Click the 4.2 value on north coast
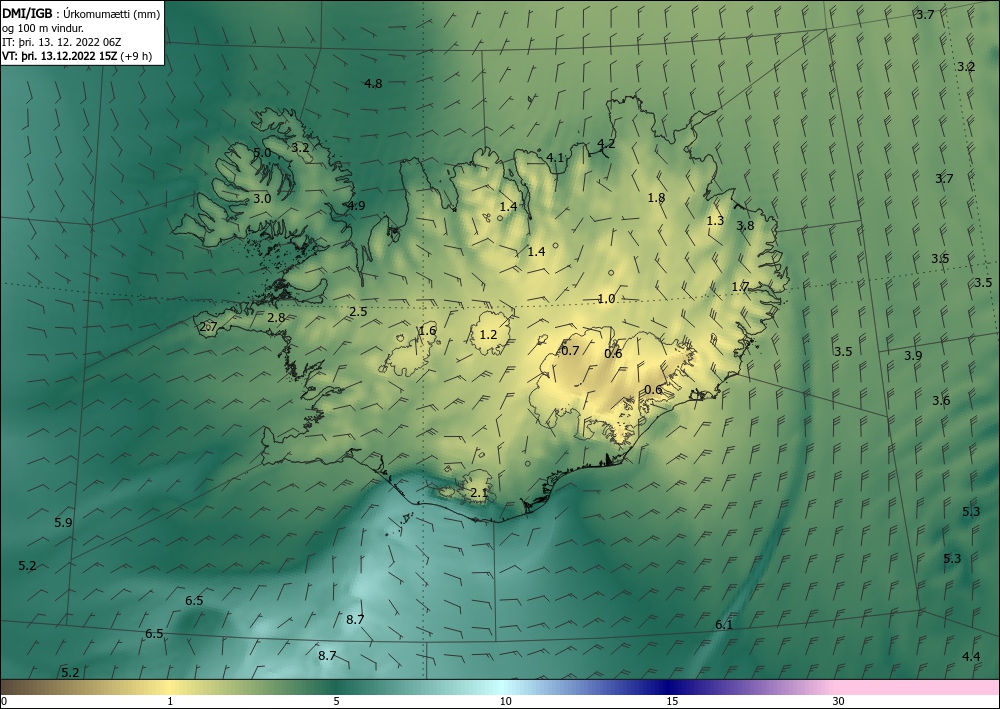 coord(606,144)
